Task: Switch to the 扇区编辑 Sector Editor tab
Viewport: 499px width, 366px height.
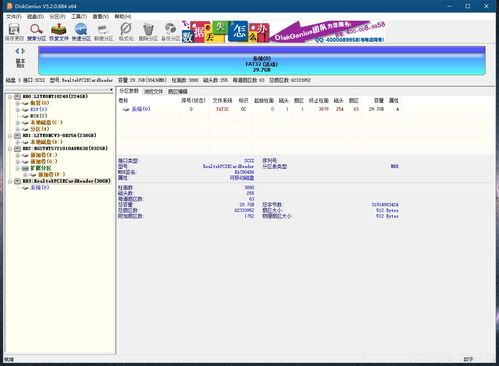Action: pos(178,91)
